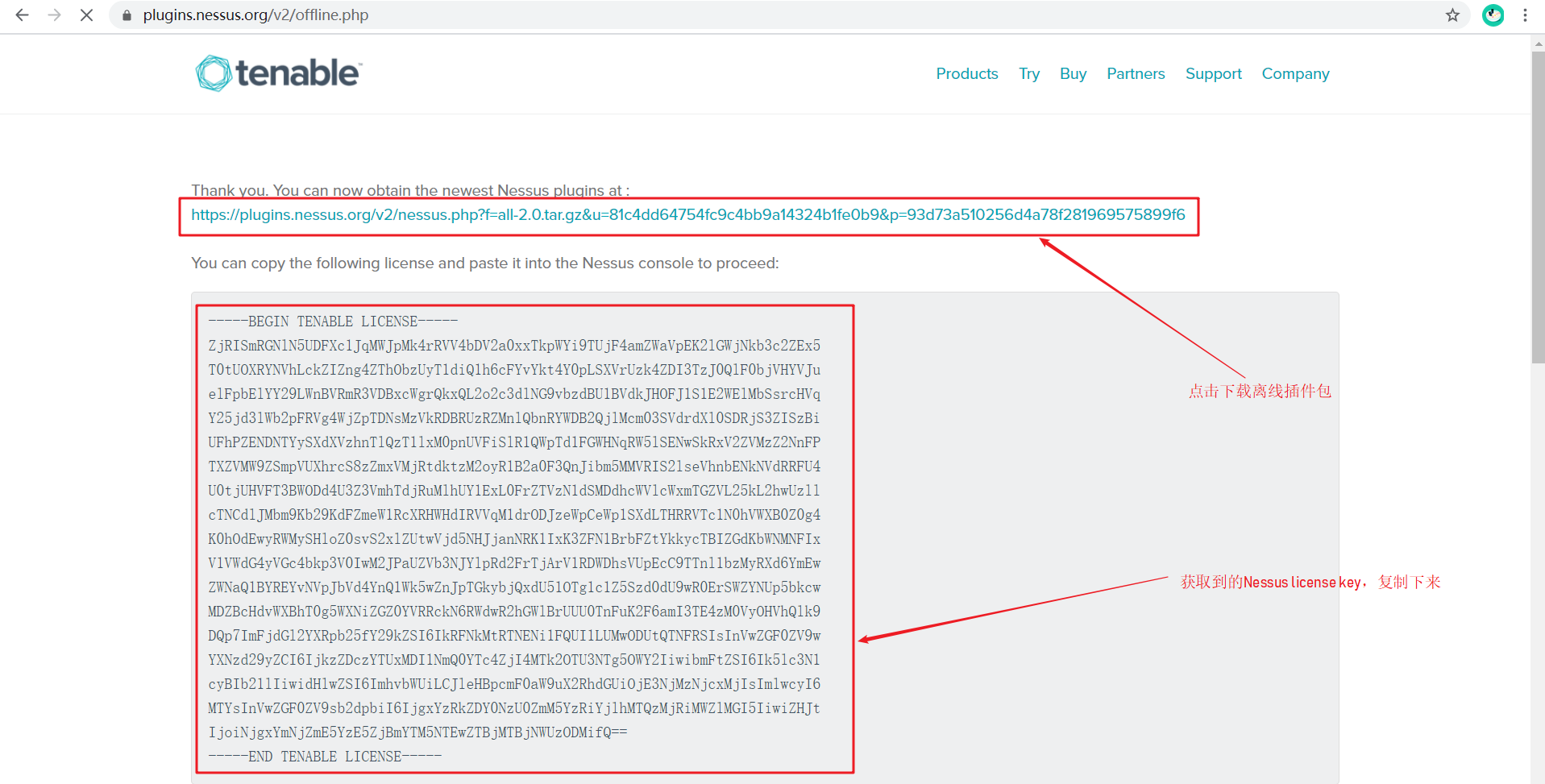
Task: Click the browser forward arrow
Action: tap(54, 15)
